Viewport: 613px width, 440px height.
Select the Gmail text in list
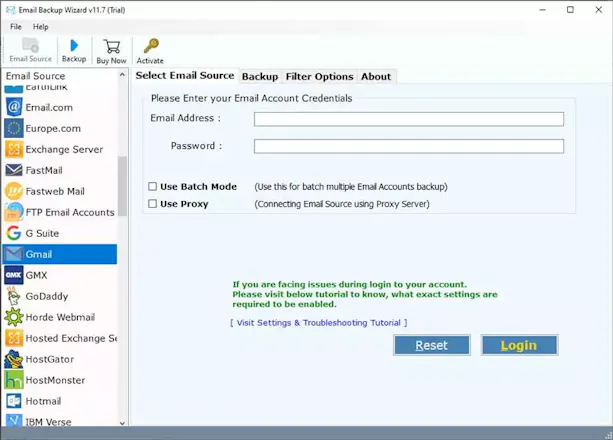click(x=39, y=255)
